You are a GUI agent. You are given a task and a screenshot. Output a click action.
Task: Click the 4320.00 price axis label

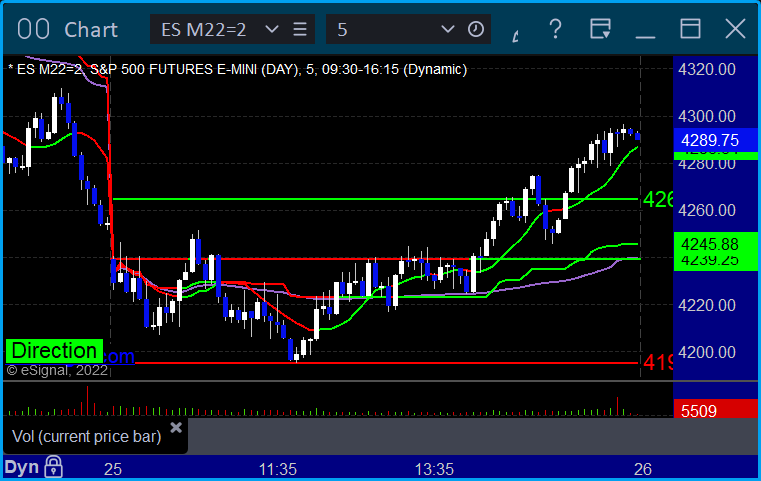(707, 69)
